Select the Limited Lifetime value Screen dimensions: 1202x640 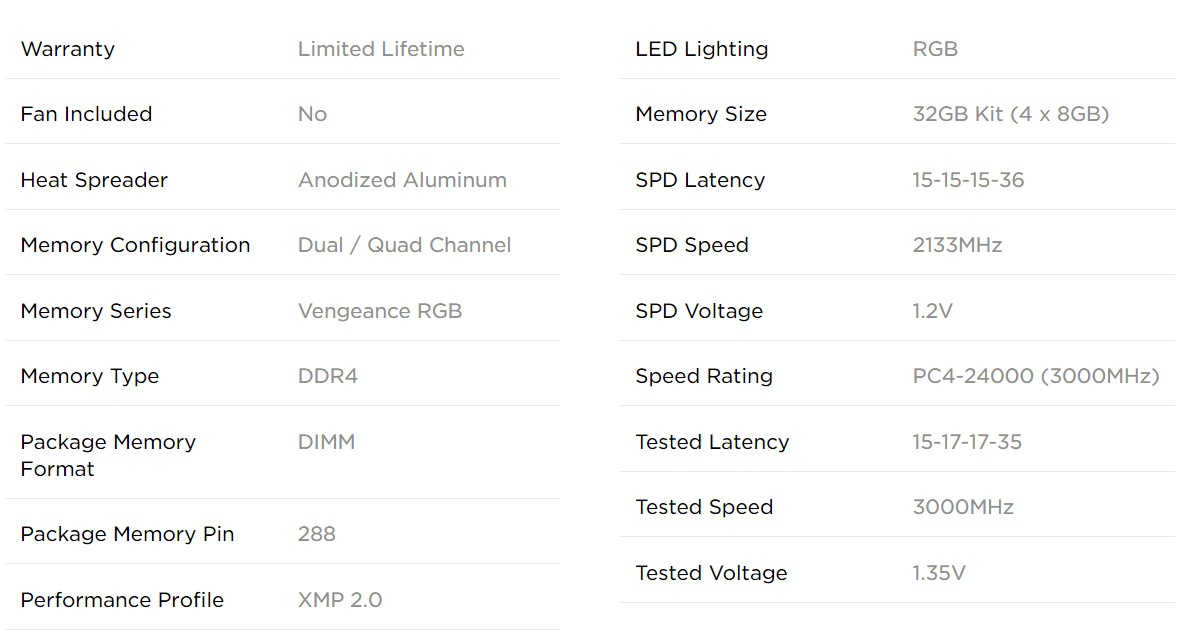point(381,49)
